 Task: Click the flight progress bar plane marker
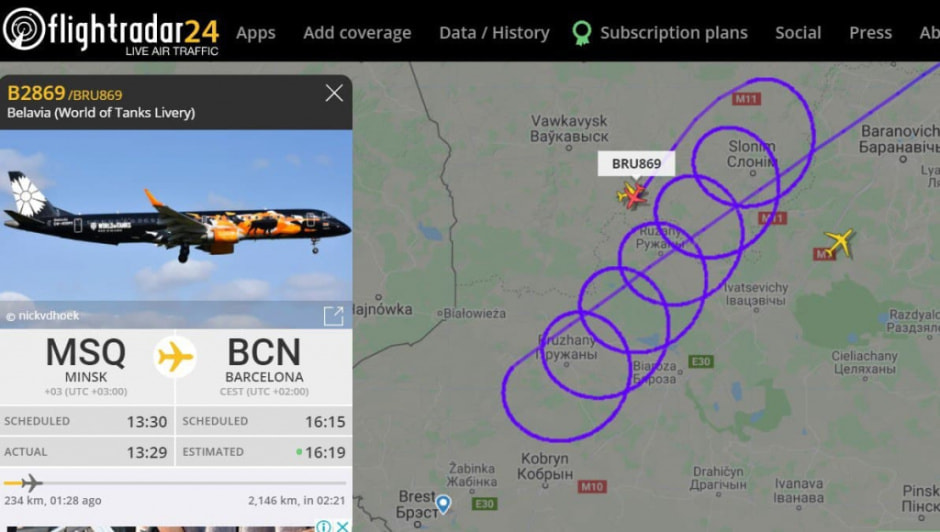click(31, 482)
